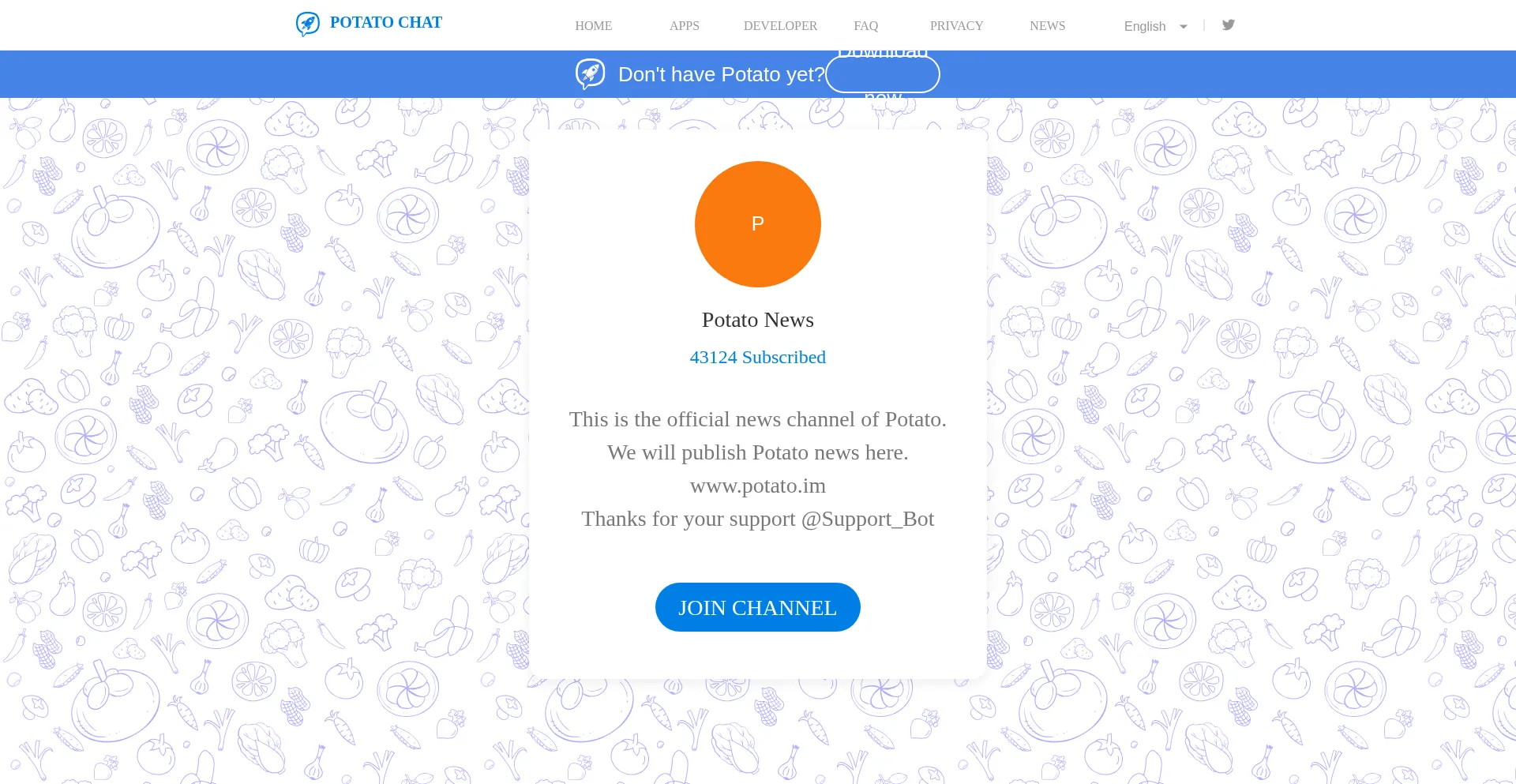Go to the APPS page

tap(685, 25)
